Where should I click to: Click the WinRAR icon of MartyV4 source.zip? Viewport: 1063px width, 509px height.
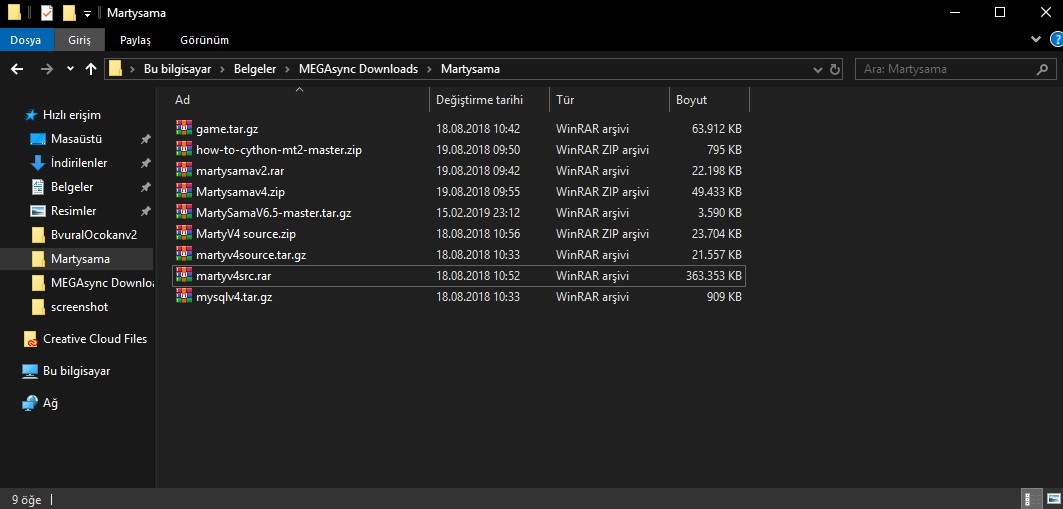click(184, 233)
